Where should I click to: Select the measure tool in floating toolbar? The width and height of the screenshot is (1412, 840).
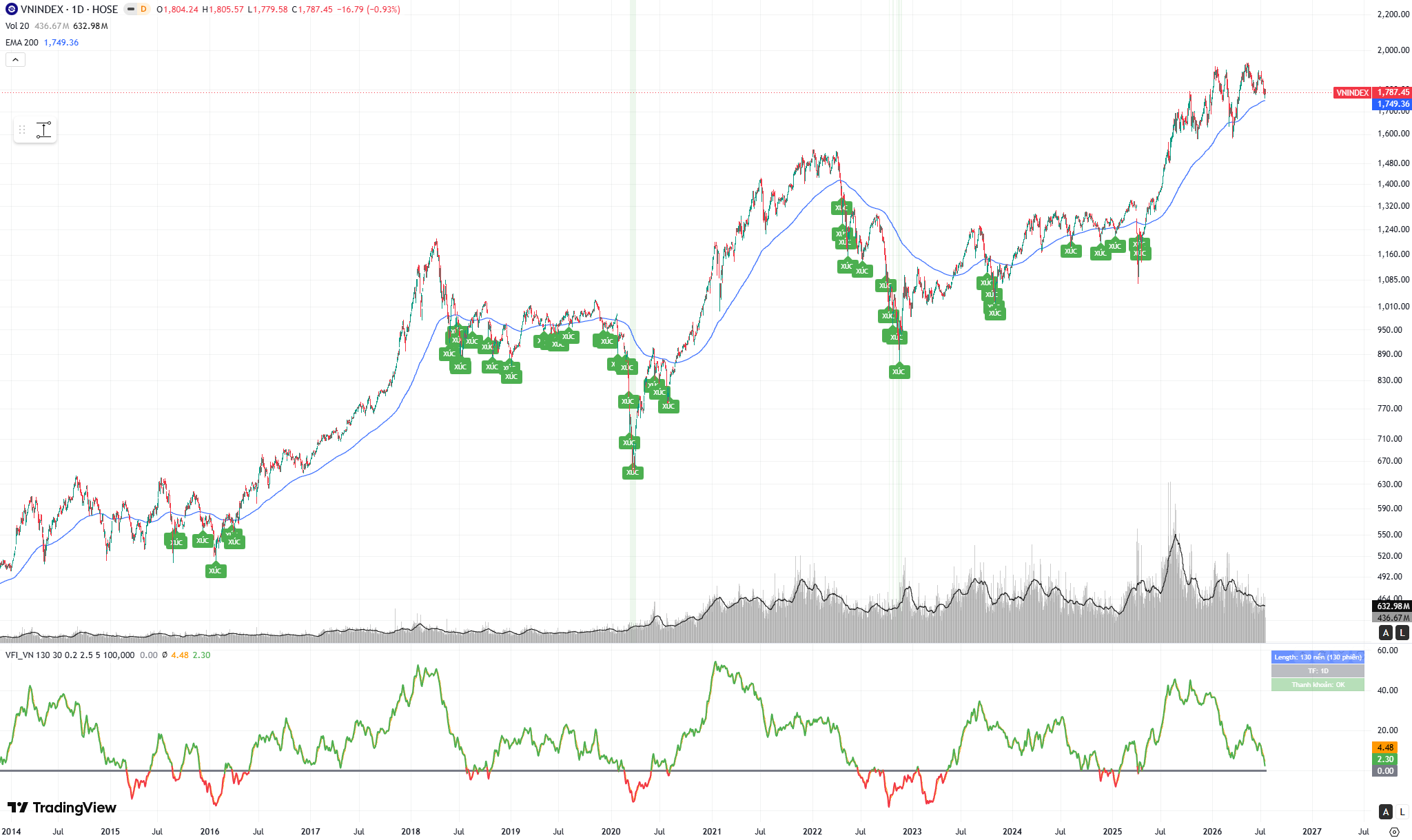[43, 130]
